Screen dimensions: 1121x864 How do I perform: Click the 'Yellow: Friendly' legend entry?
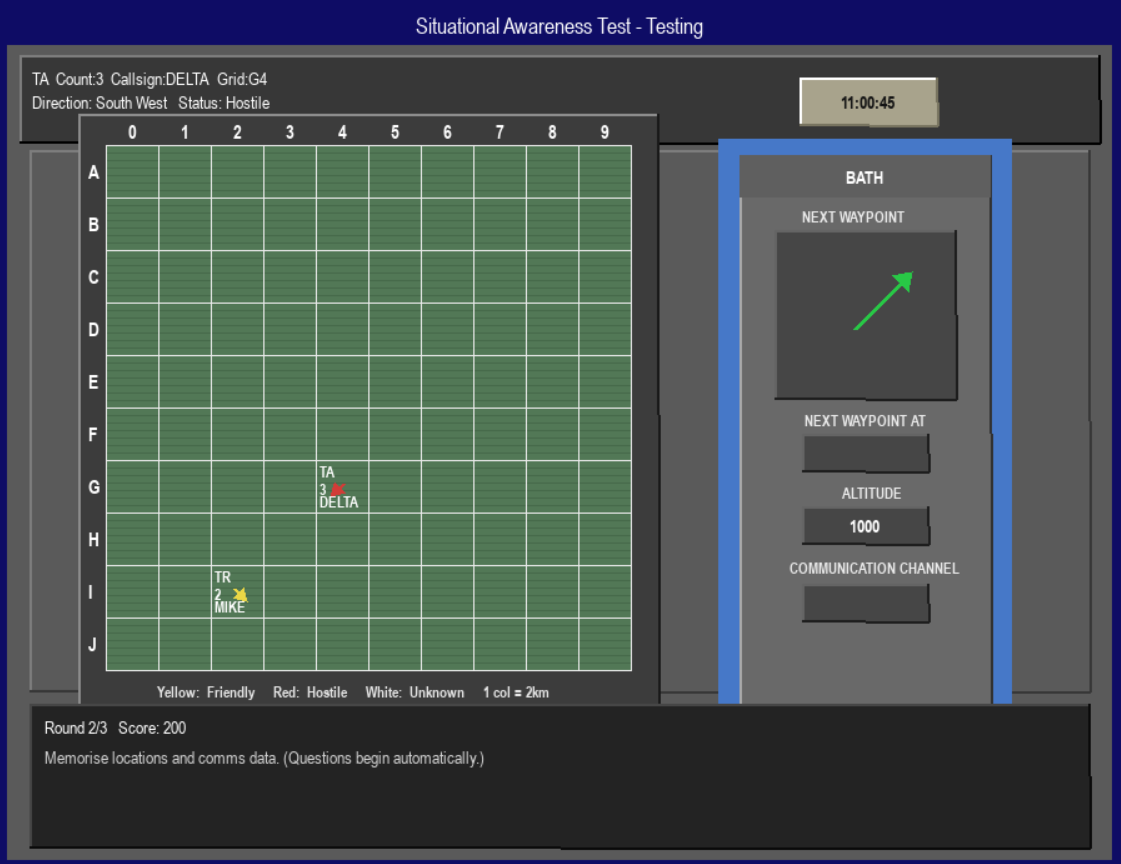click(206, 692)
